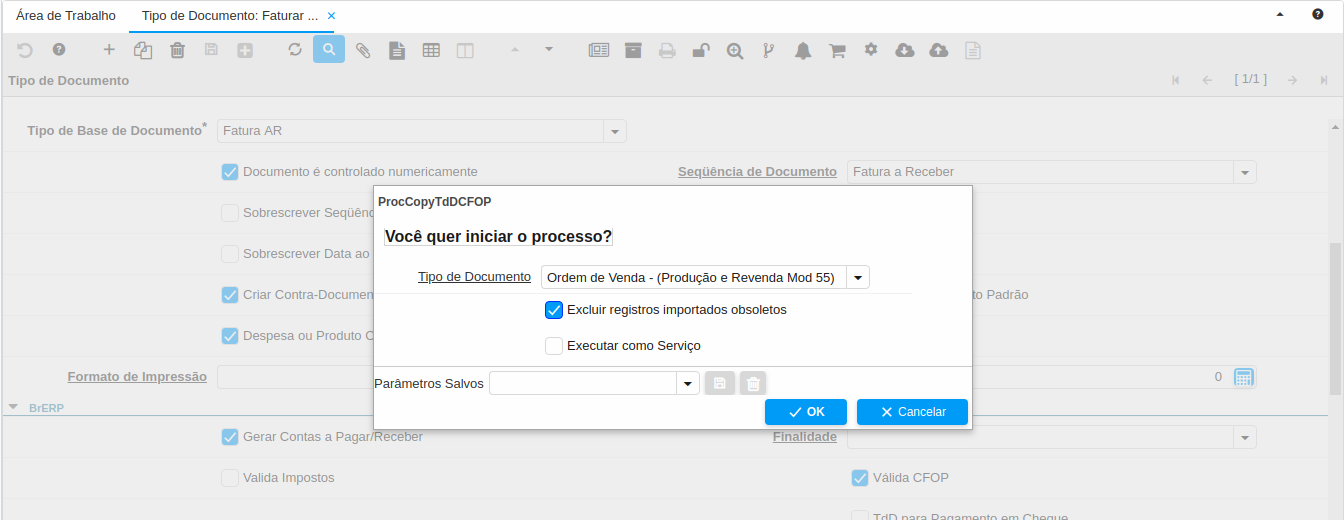
Task: Click the Process gear toolbar icon
Action: 871,49
